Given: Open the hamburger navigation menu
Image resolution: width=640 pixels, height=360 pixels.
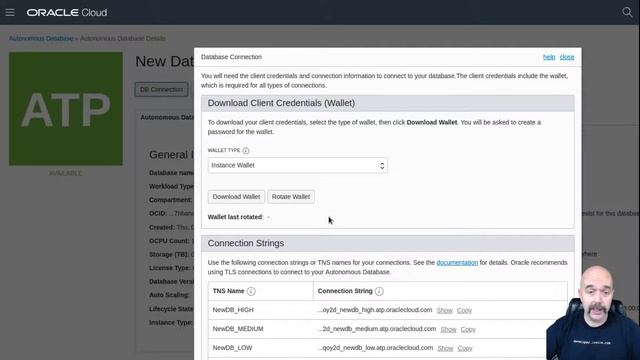Looking at the screenshot, I should point(10,13).
